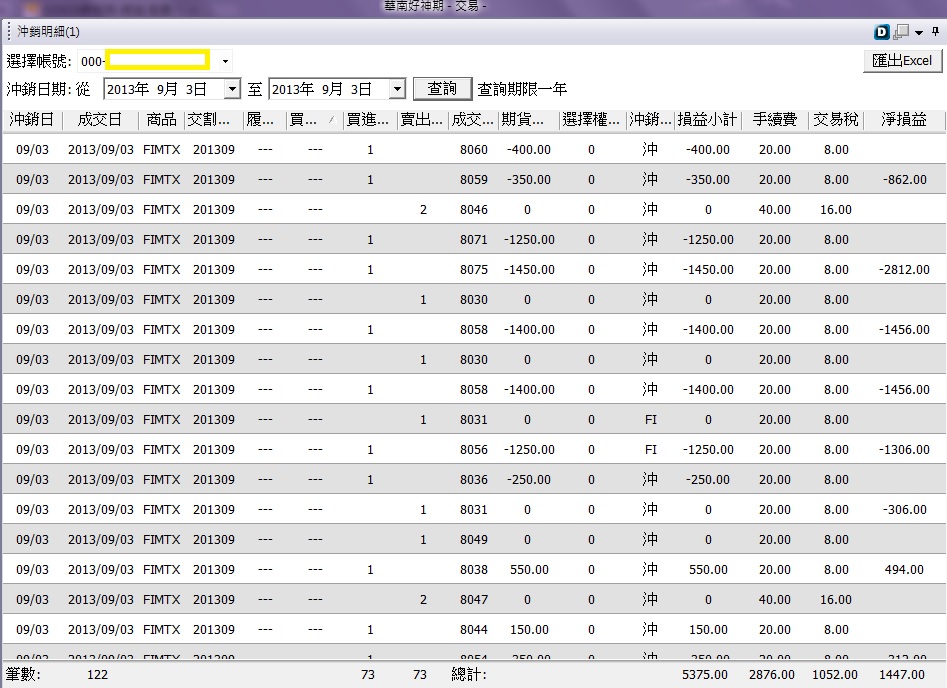Select the net P/L cell -306.00
The width and height of the screenshot is (947, 688).
(904, 509)
